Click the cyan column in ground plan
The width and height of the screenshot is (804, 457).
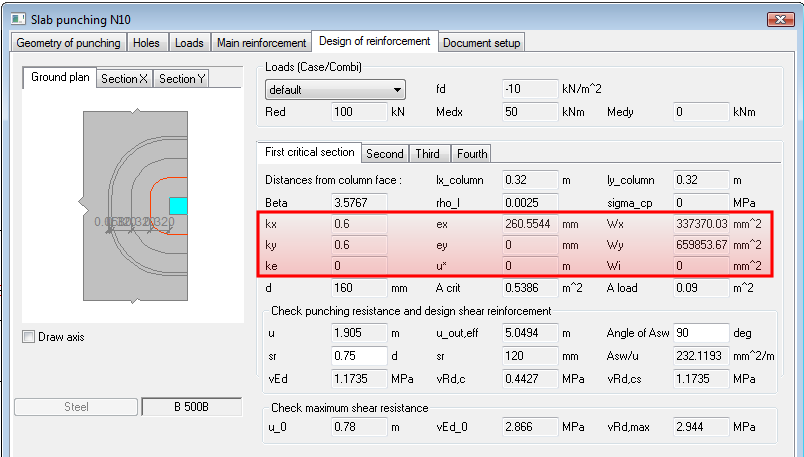177,205
